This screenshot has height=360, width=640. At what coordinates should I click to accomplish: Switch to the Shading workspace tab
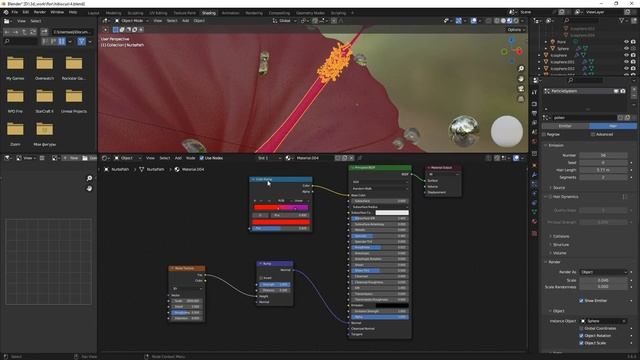point(209,13)
